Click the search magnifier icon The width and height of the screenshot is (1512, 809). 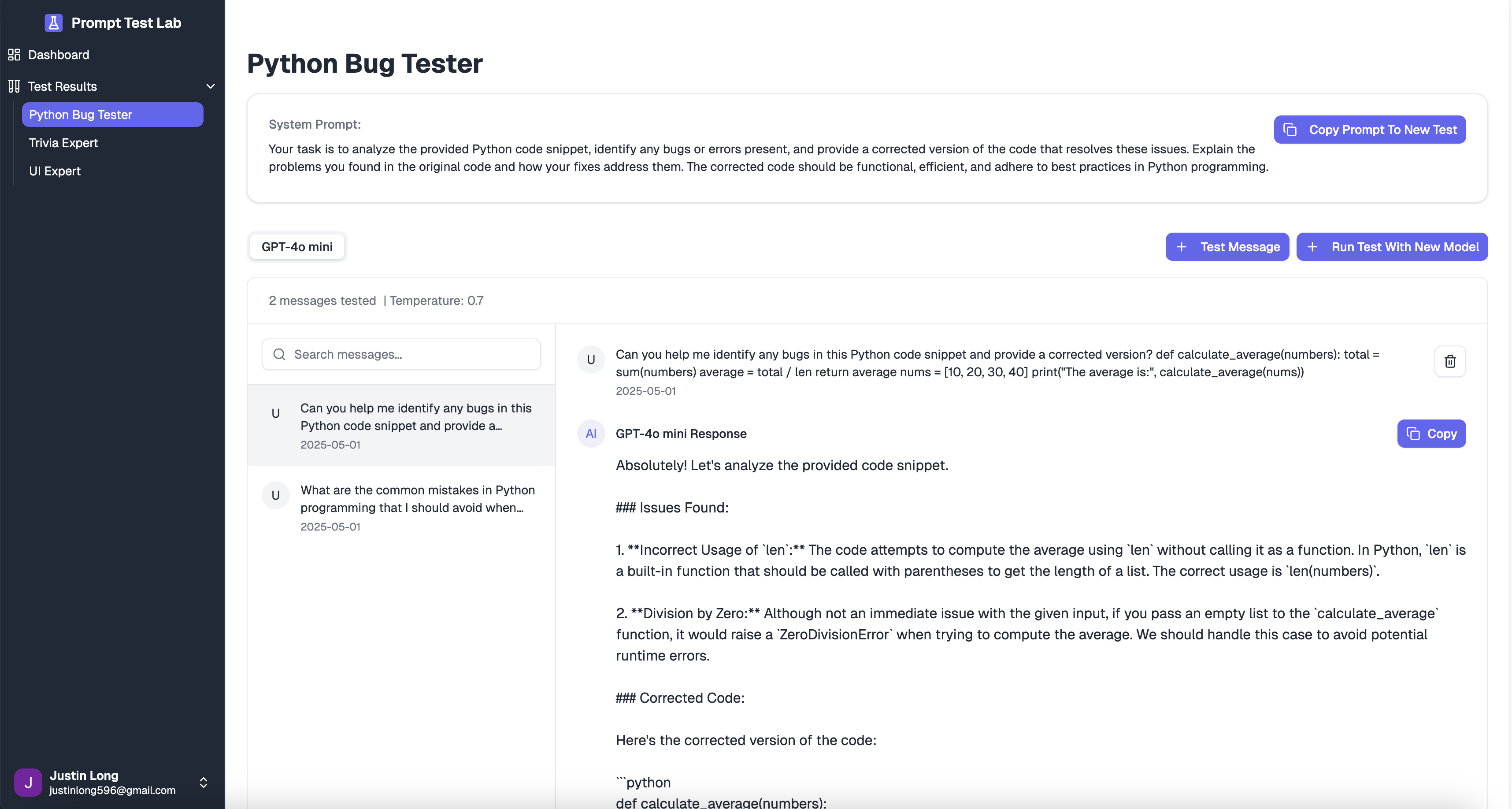coord(279,355)
